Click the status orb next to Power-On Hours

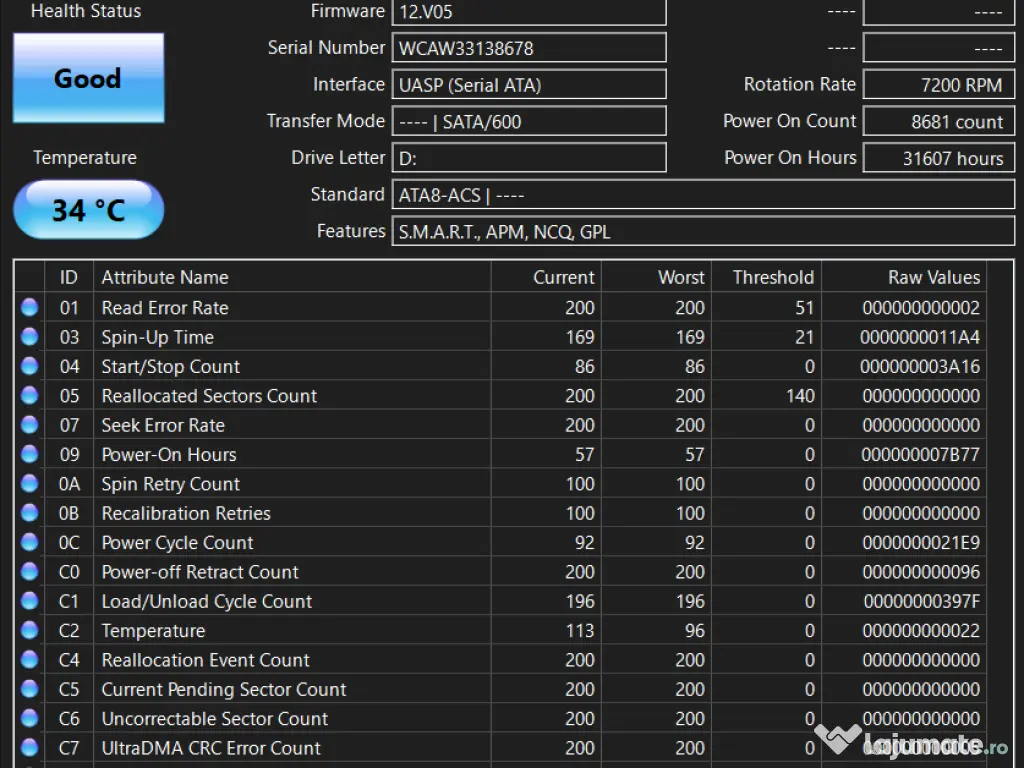coord(29,454)
